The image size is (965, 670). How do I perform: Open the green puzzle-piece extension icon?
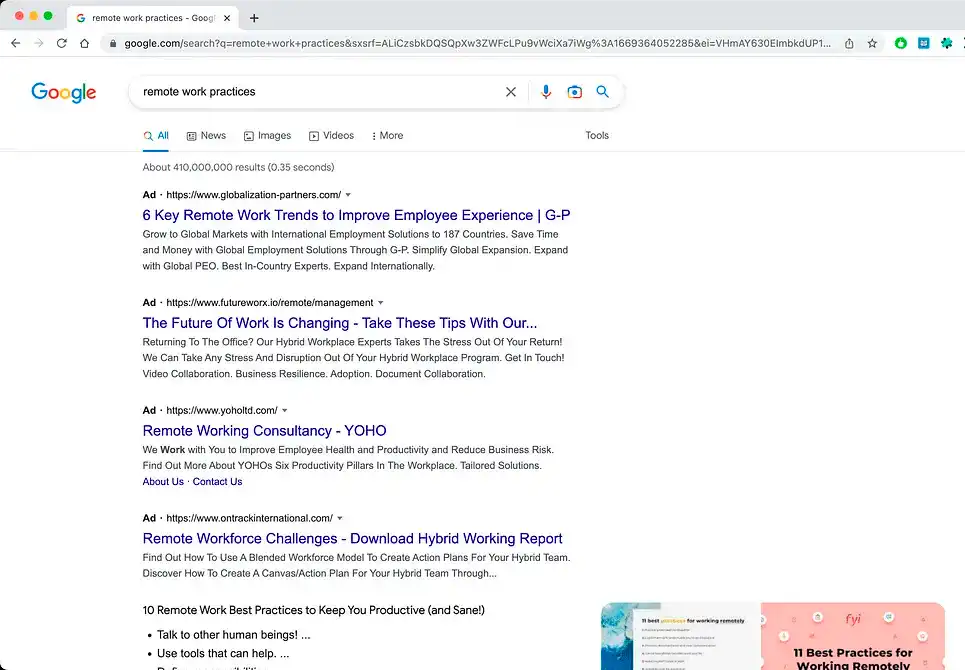[x=947, y=43]
